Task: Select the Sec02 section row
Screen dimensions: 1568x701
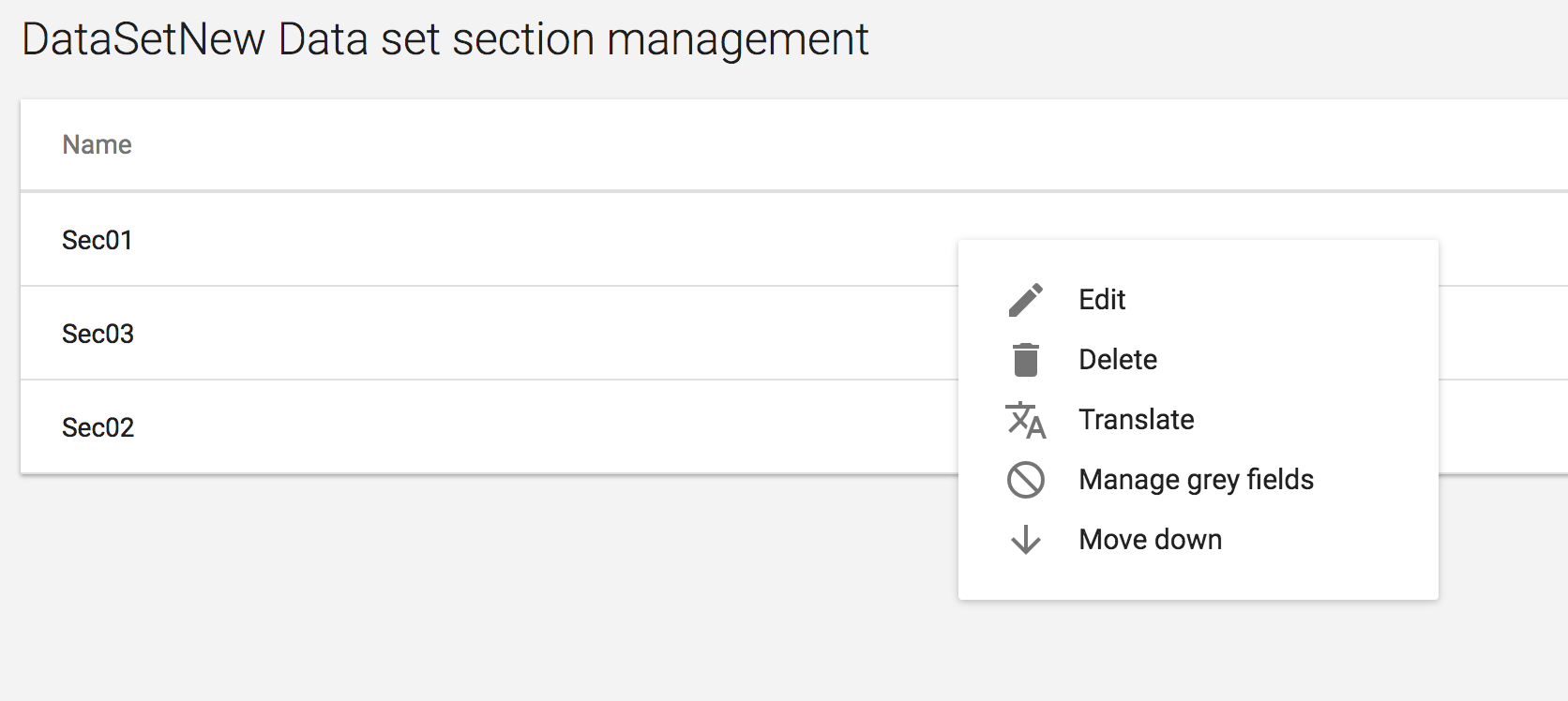Action: [x=98, y=427]
